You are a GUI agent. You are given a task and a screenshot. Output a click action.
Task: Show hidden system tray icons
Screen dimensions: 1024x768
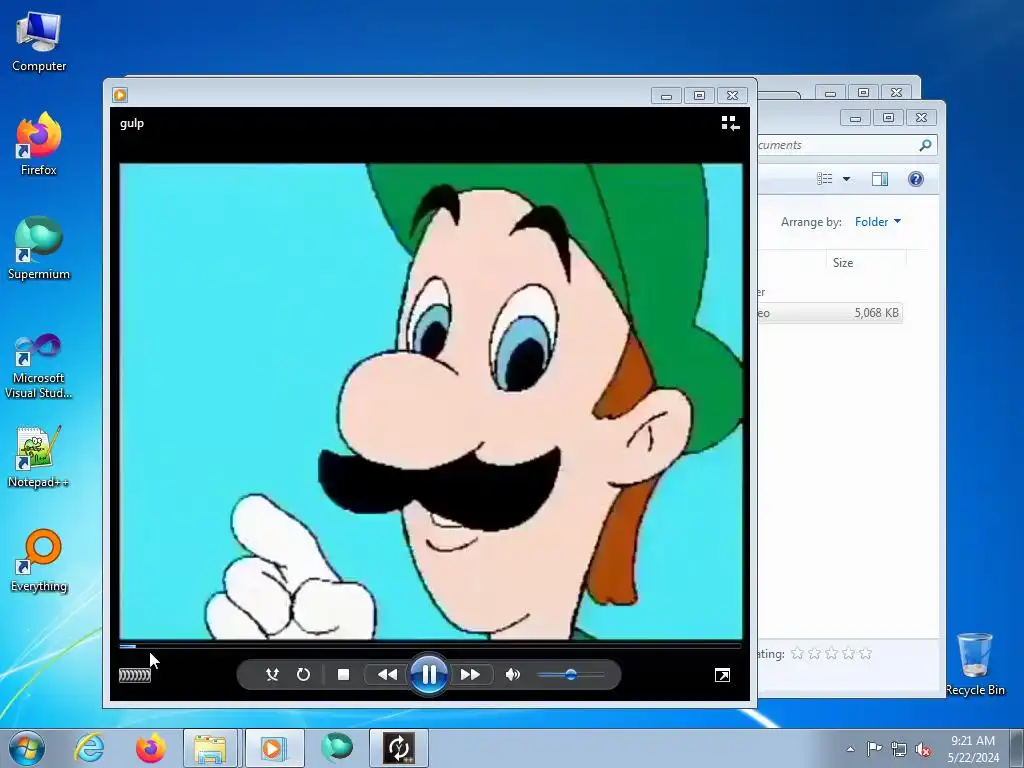(x=850, y=749)
